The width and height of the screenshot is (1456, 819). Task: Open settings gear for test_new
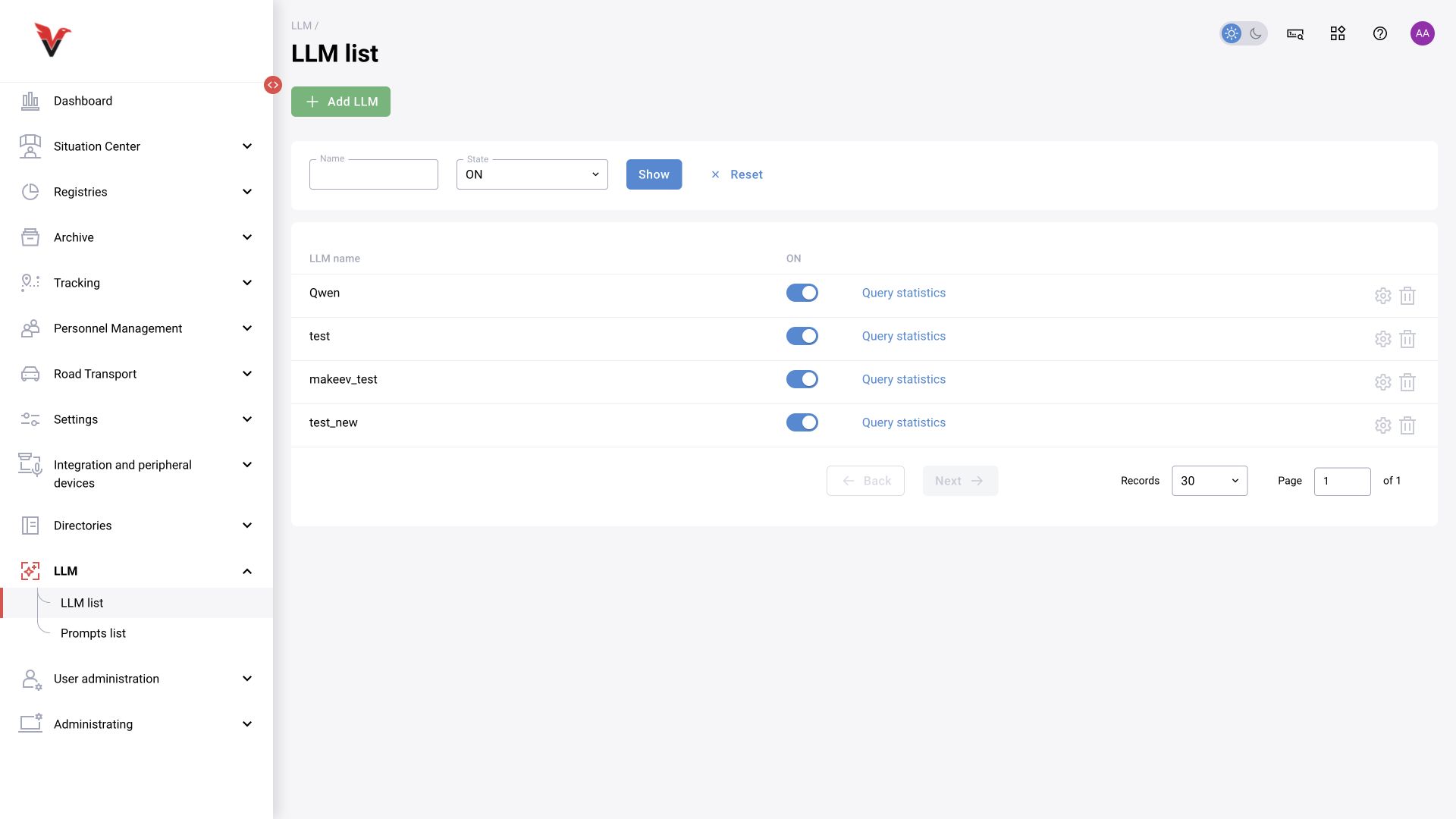1383,425
